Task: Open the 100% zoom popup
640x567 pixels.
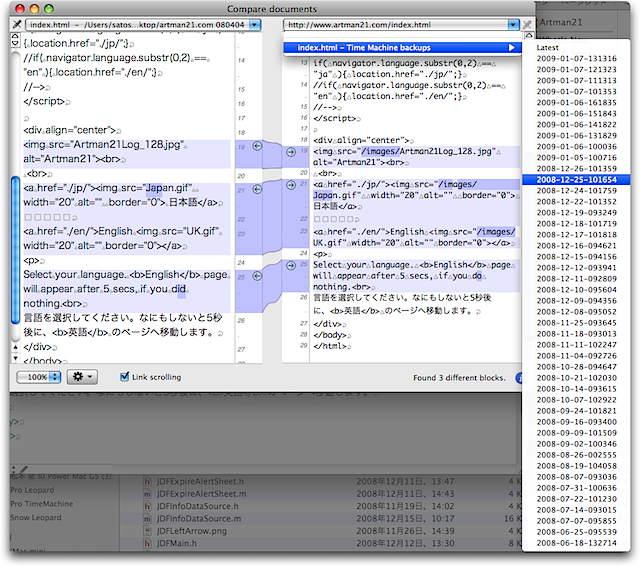Action: [x=39, y=377]
